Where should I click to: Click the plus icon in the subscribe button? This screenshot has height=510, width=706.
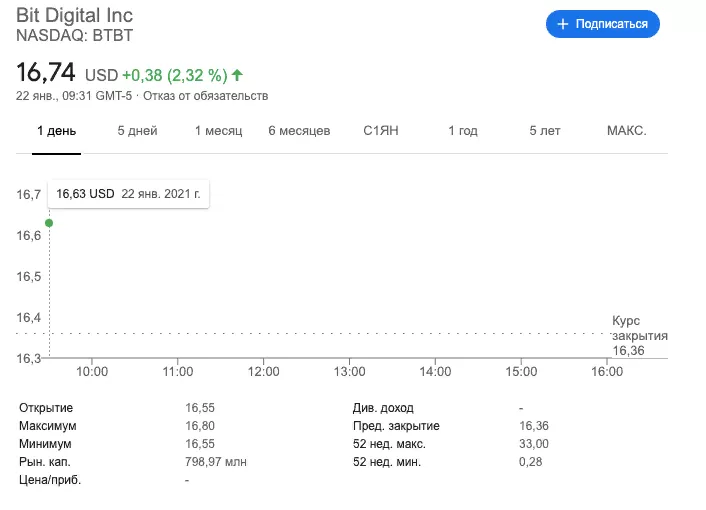pos(563,24)
